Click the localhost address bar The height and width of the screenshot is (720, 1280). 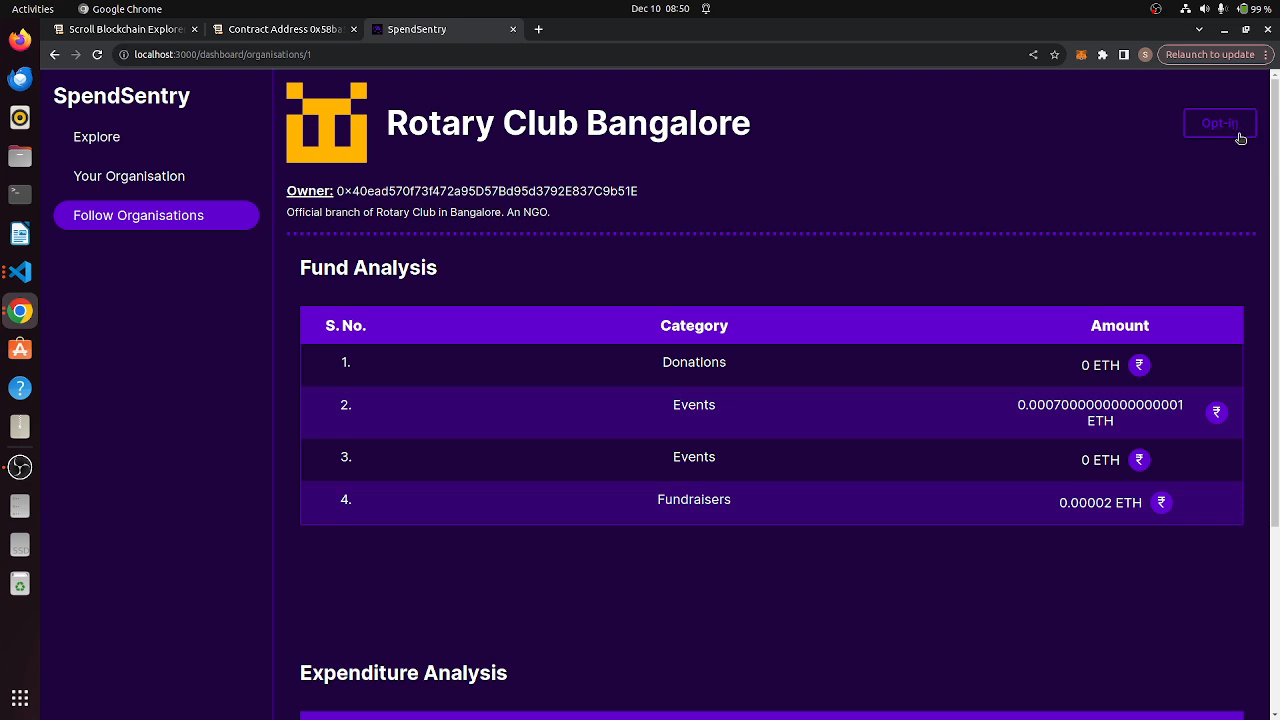point(570,55)
